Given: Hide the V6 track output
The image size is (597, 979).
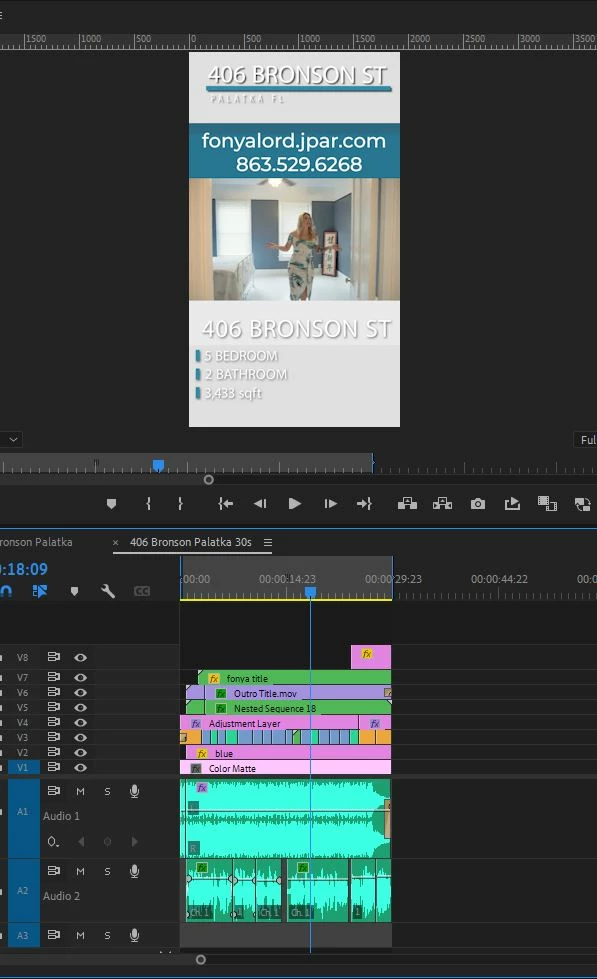Looking at the screenshot, I should 81,692.
